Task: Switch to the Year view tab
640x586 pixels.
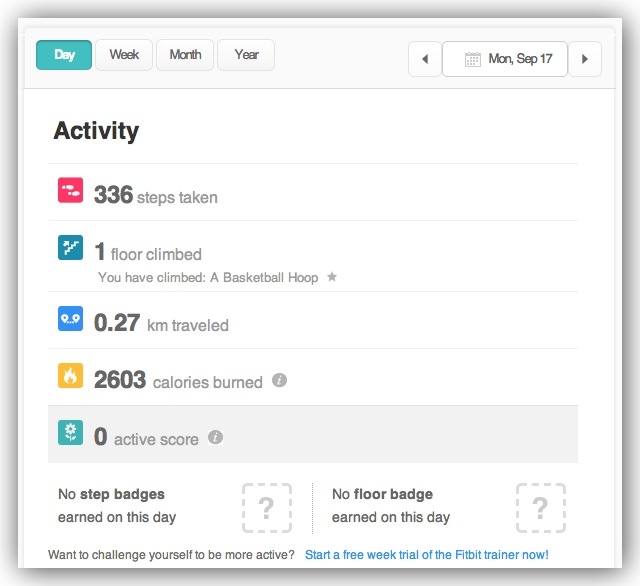Action: [246, 55]
